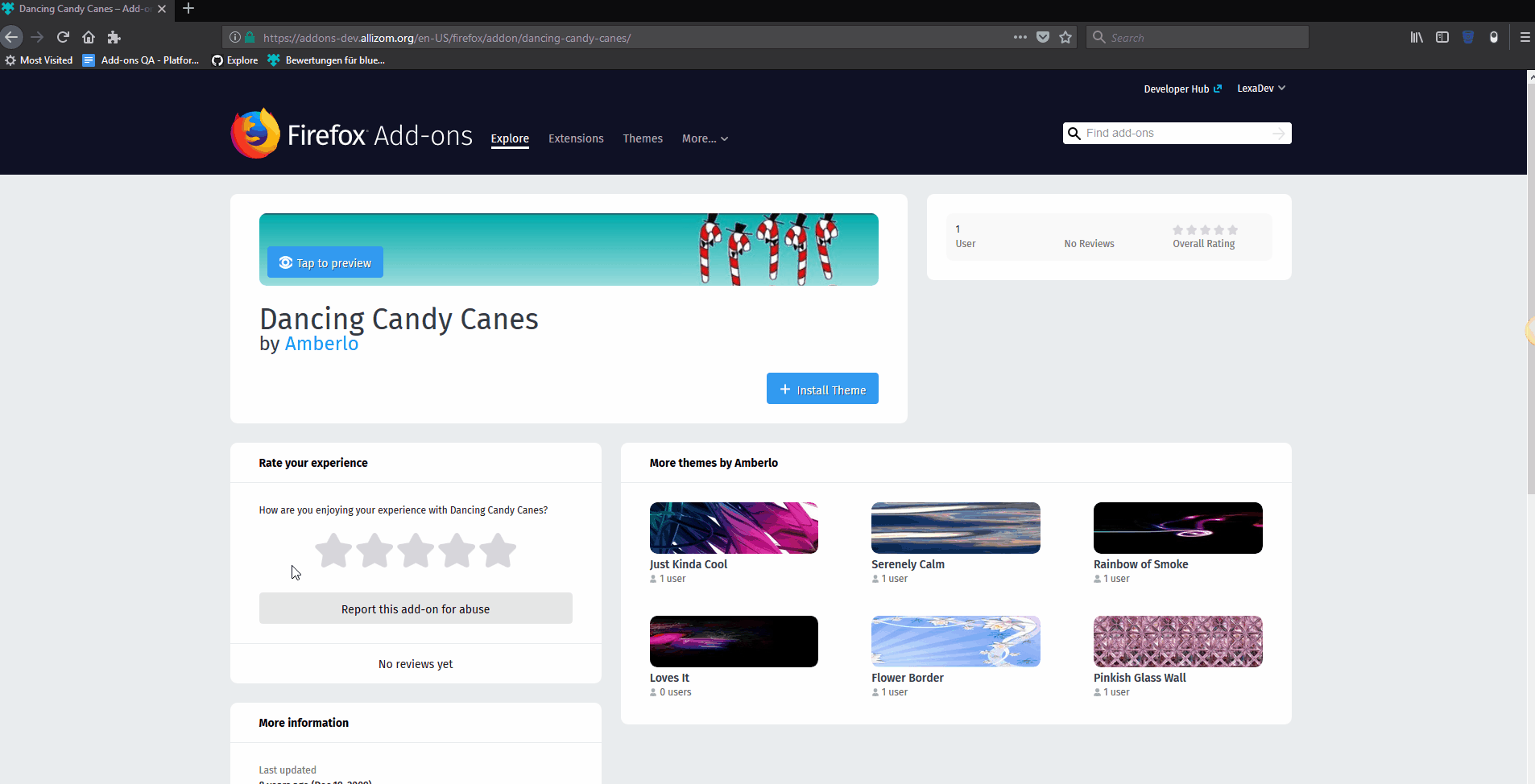Open the Explore GitHub bookmark

(234, 60)
